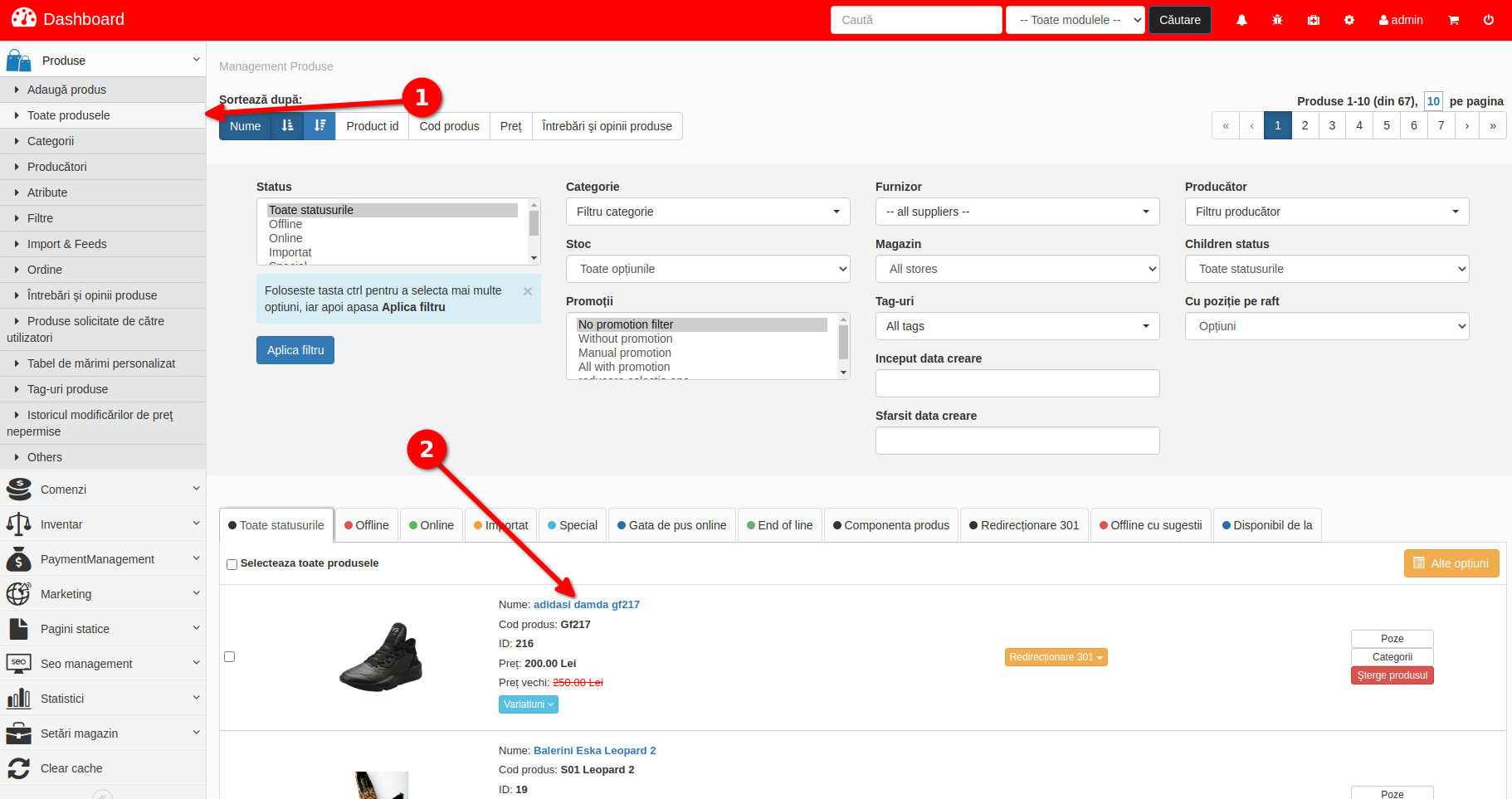The width and height of the screenshot is (1512, 799).
Task: Click the Aplica filtru button
Action: pyautogui.click(x=295, y=350)
